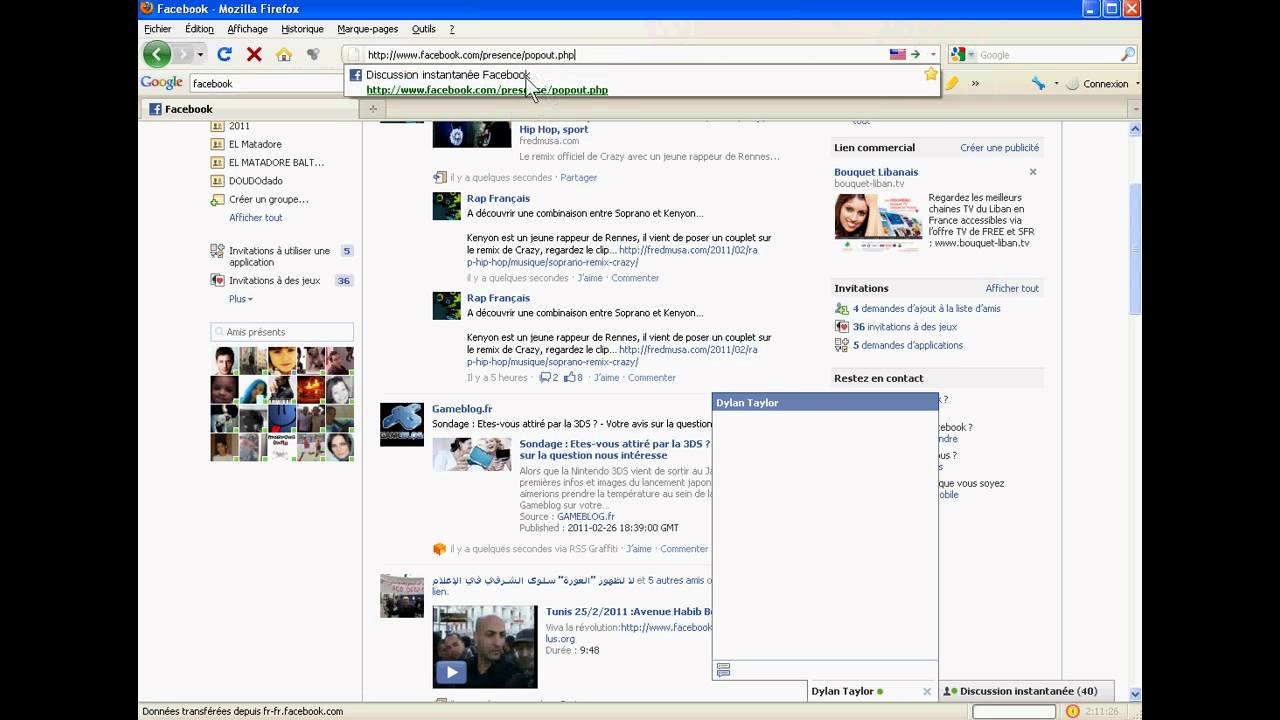Click Afficher tout under the groups list
The height and width of the screenshot is (720, 1280).
pos(255,217)
